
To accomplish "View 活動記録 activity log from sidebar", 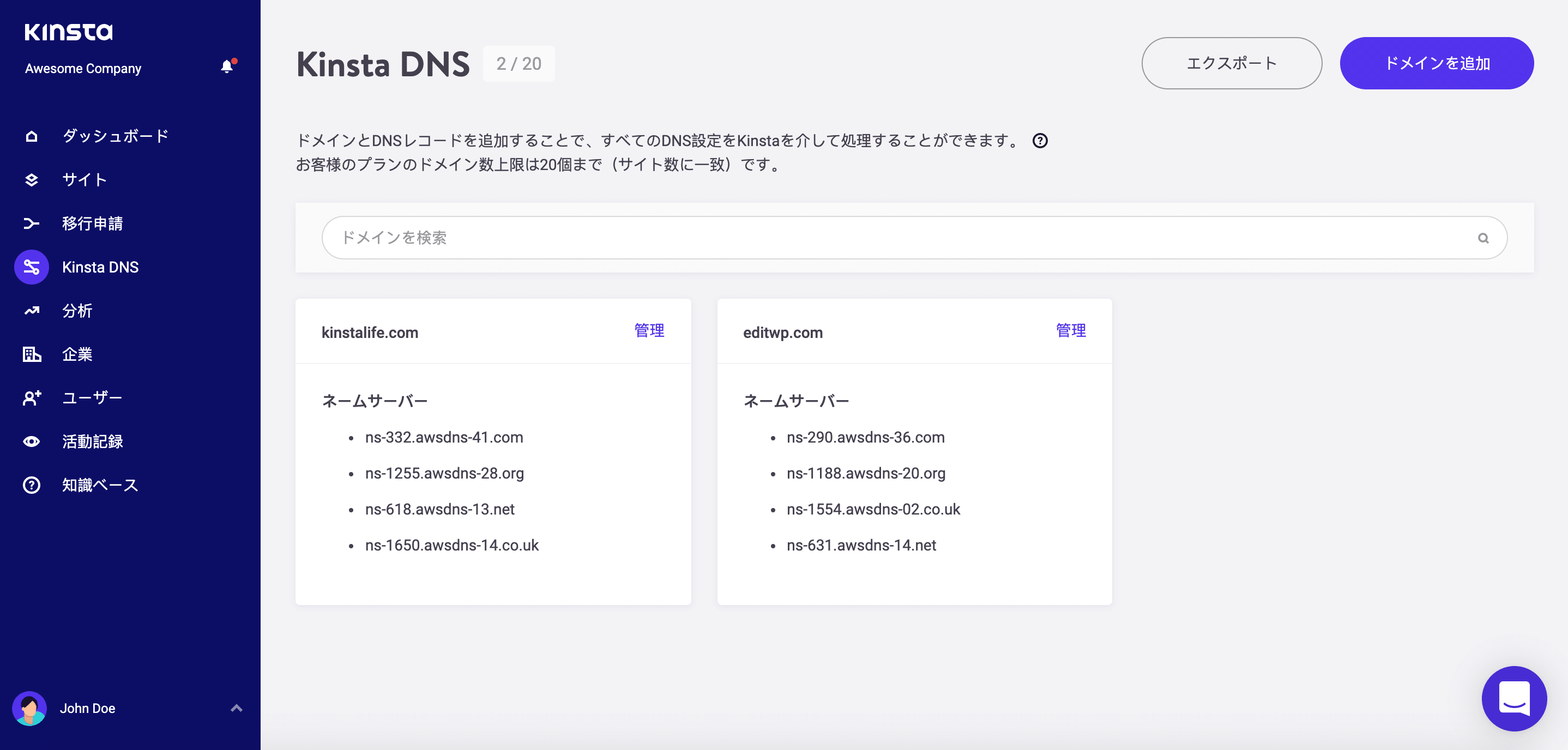I will (x=31, y=441).
